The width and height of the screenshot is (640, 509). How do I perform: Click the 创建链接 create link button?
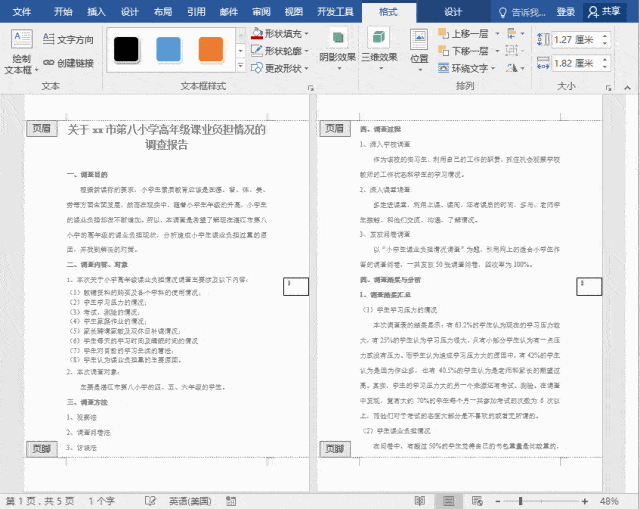tap(68, 63)
